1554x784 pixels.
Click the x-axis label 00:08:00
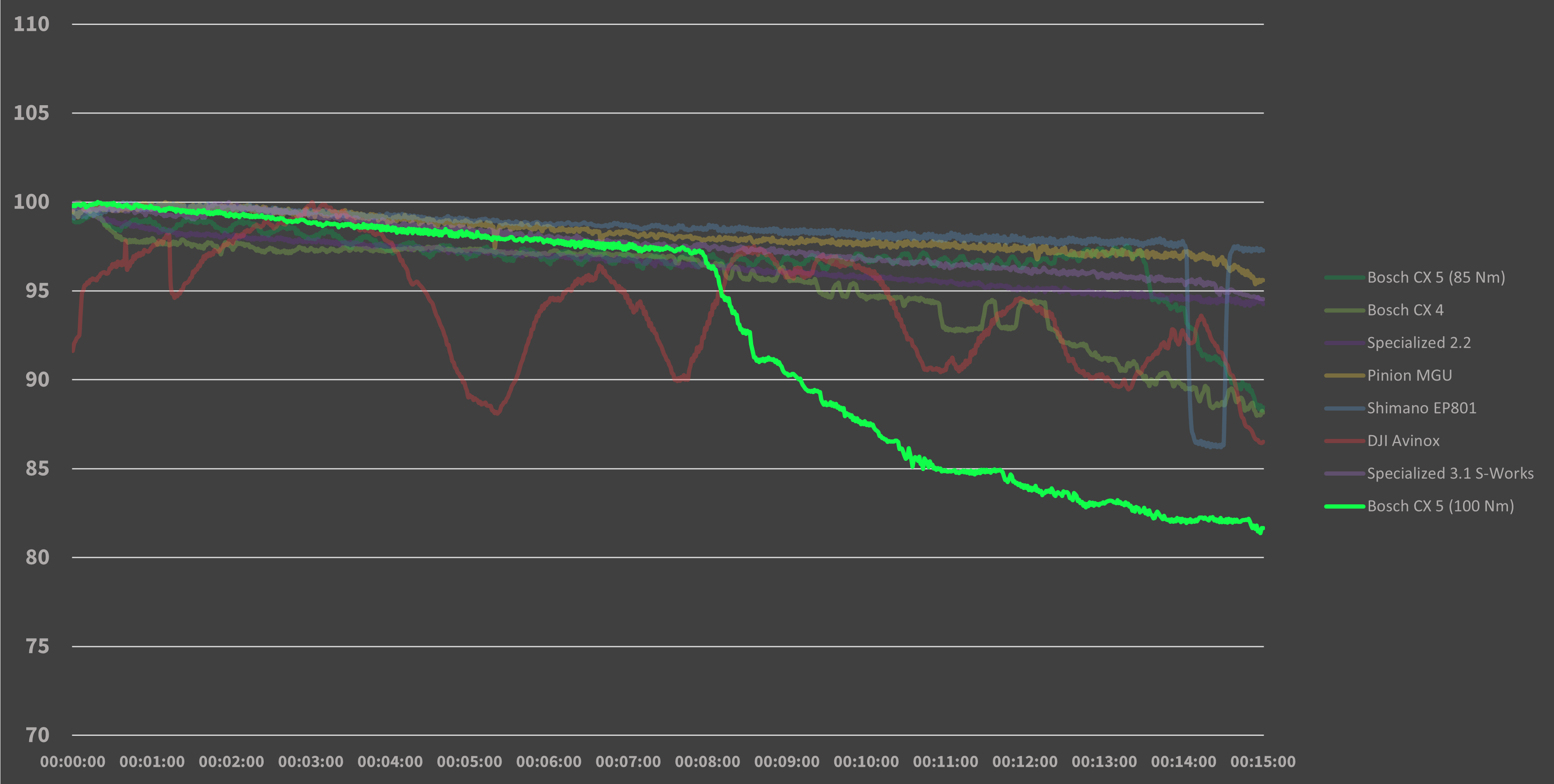707,762
